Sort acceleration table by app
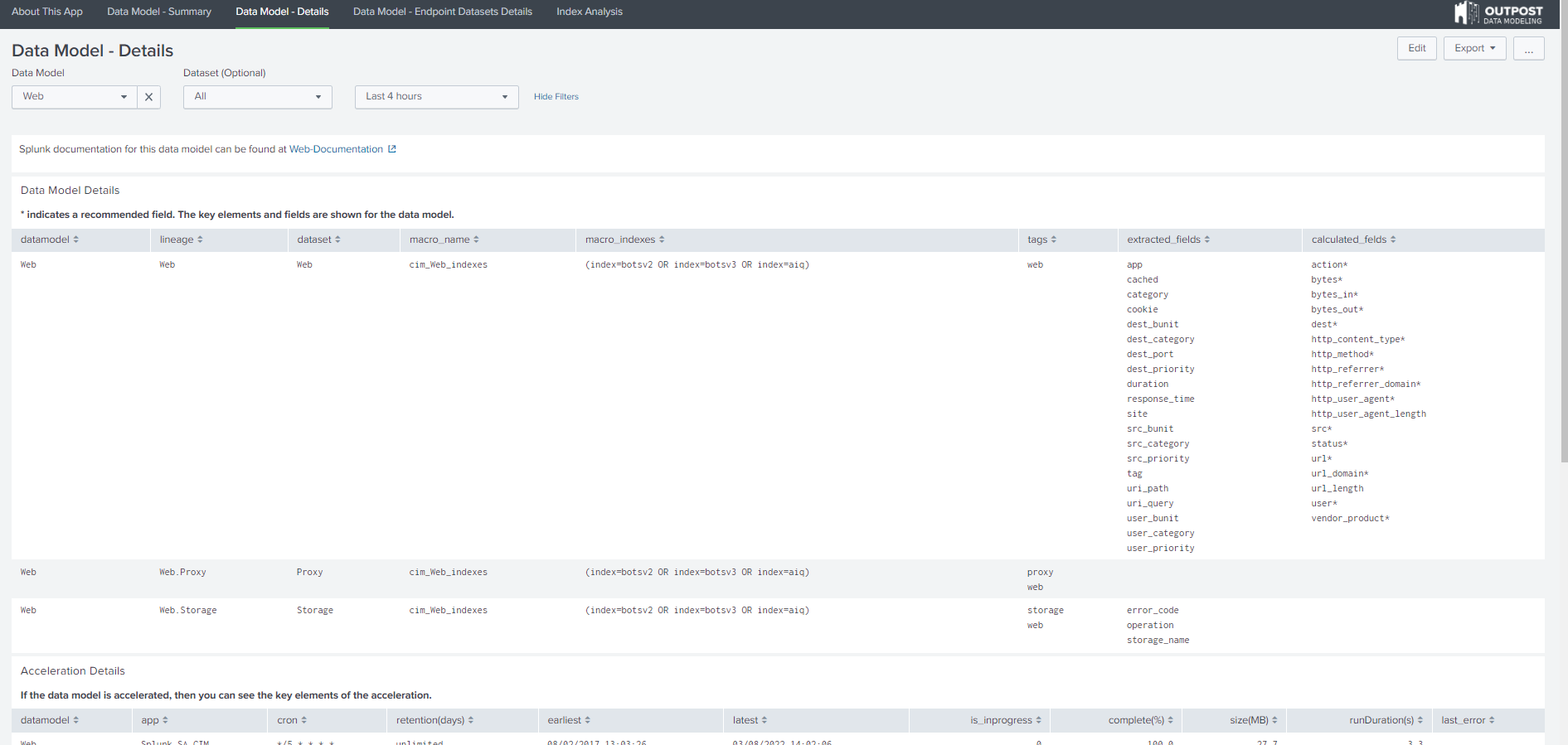This screenshot has width=1568, height=745. coord(154,720)
